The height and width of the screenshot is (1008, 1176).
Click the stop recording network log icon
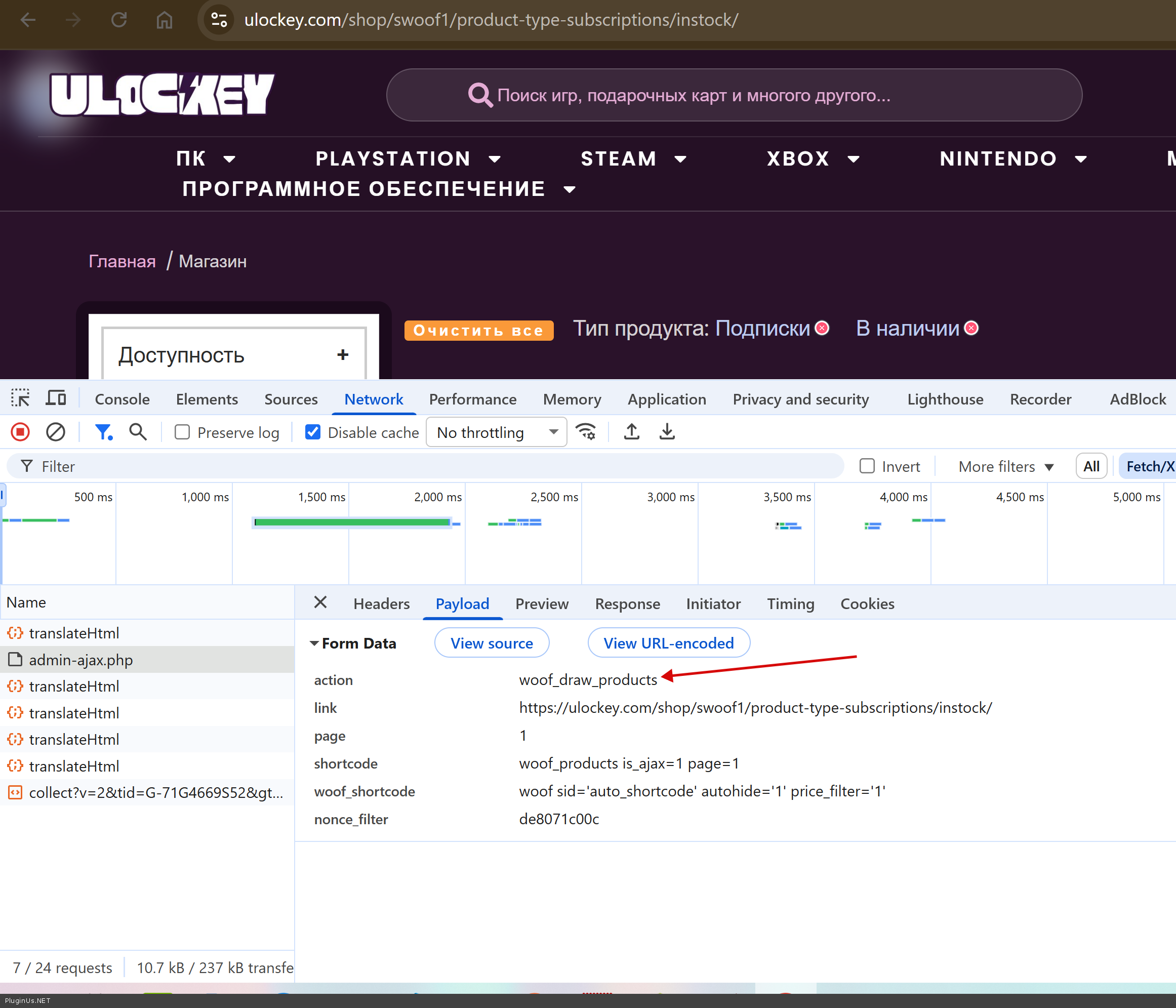(20, 432)
